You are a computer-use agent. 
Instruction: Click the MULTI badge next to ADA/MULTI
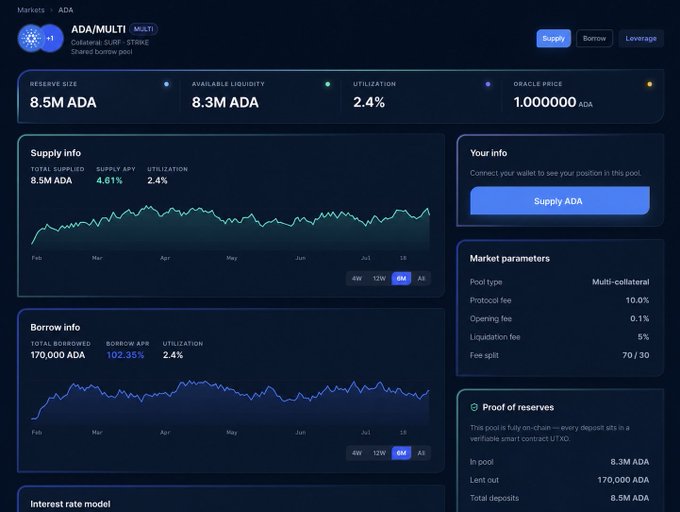point(144,29)
